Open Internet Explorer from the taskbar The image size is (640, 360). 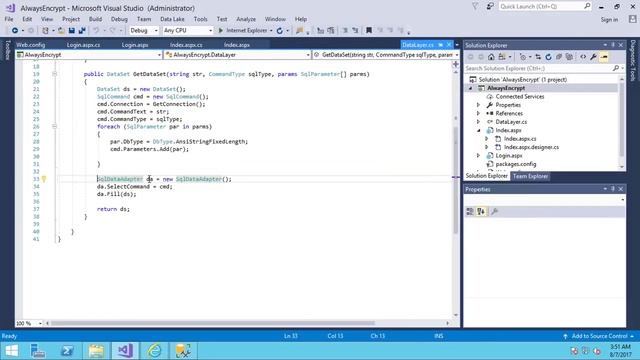[154, 351]
